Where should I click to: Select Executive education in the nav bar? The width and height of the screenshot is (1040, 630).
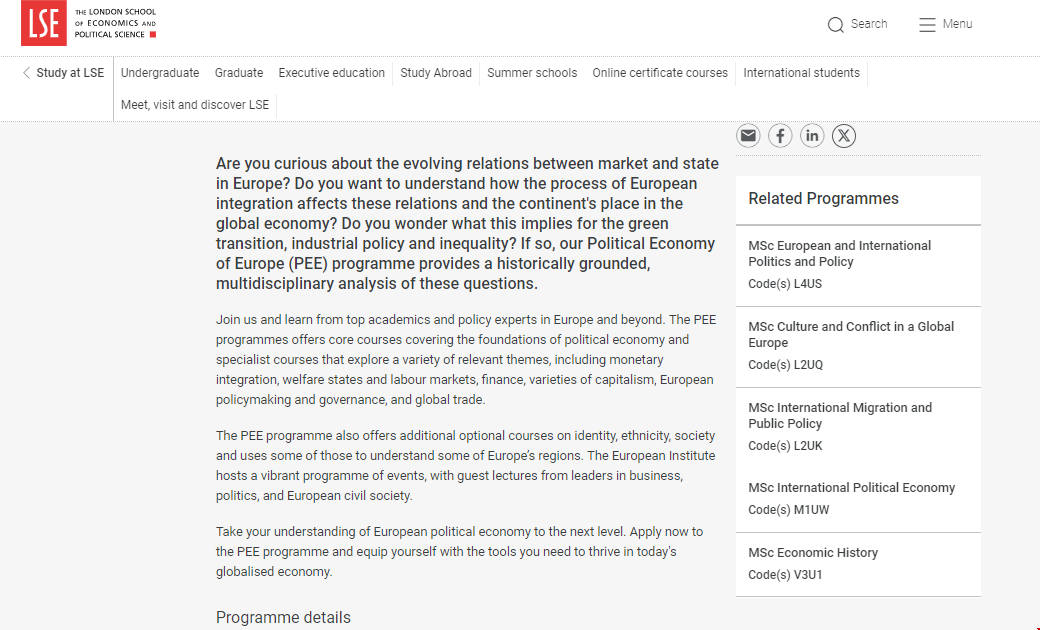331,73
